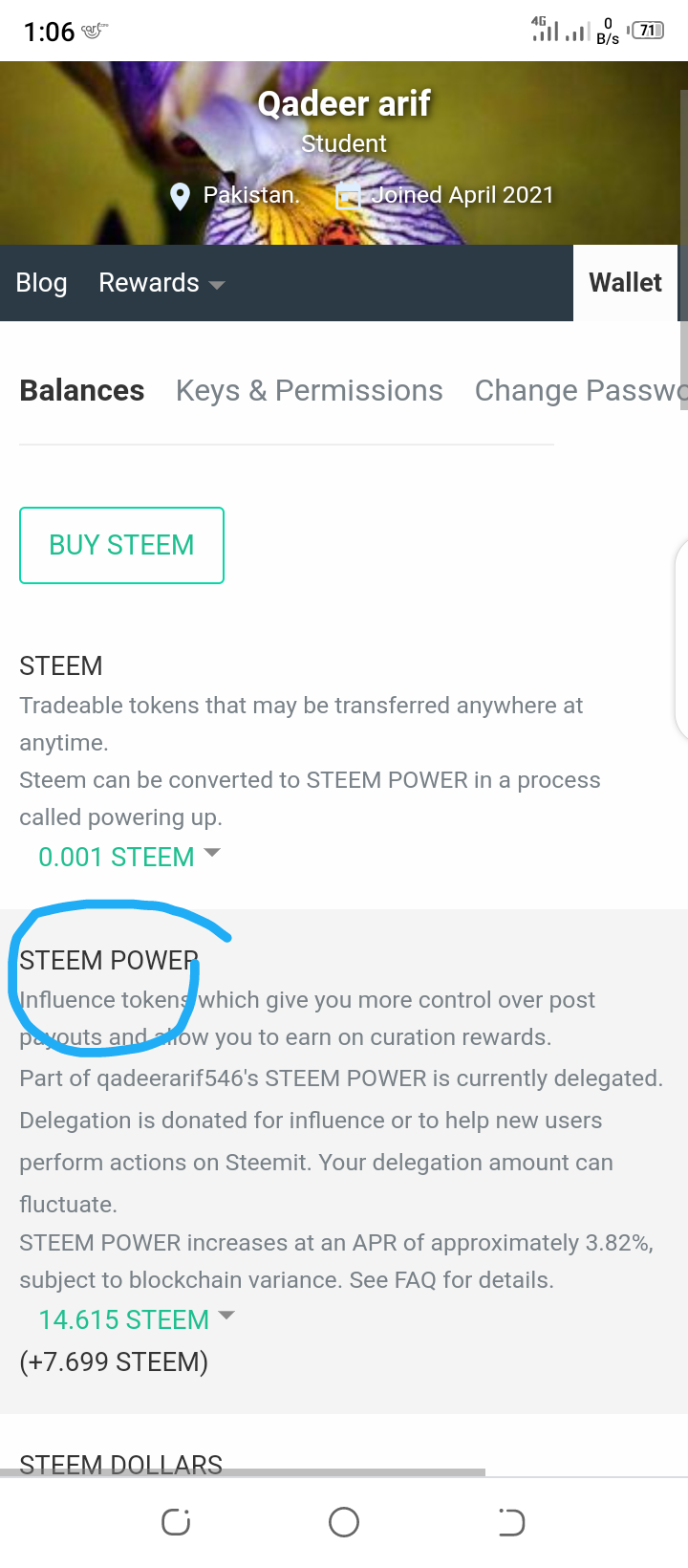Switch to the Blog tab

(x=41, y=283)
